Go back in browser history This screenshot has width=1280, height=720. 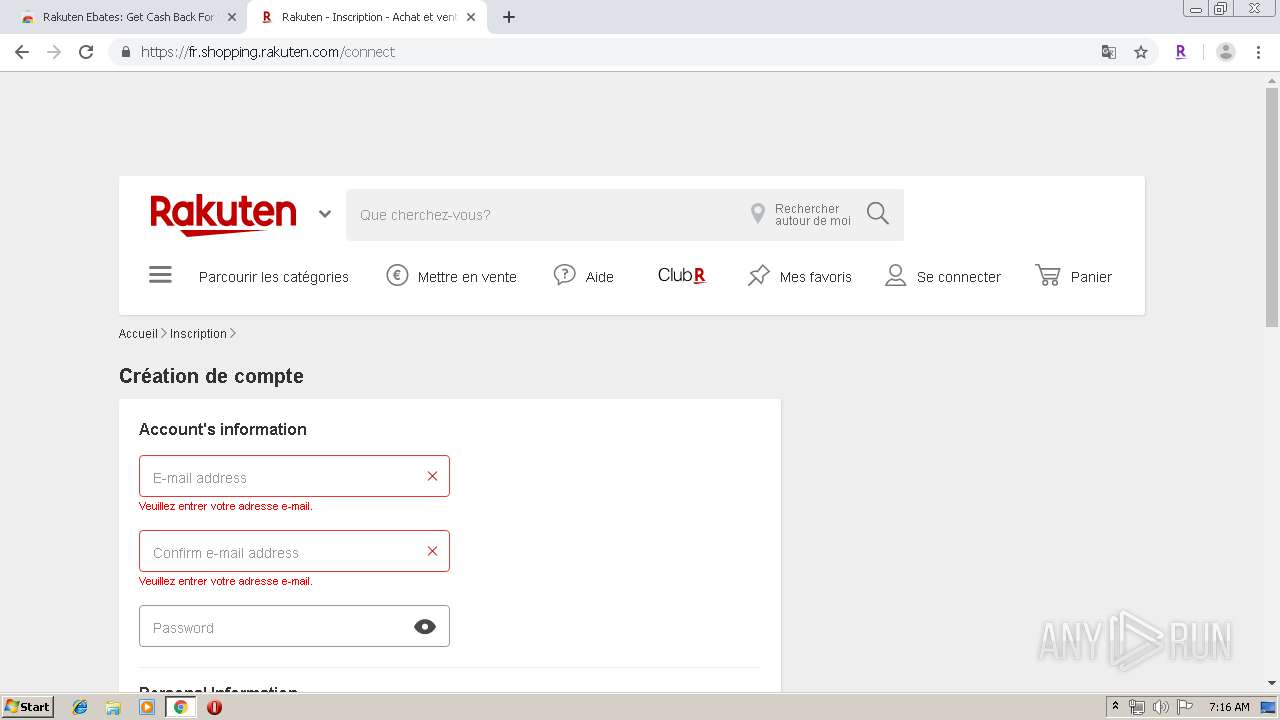point(22,52)
